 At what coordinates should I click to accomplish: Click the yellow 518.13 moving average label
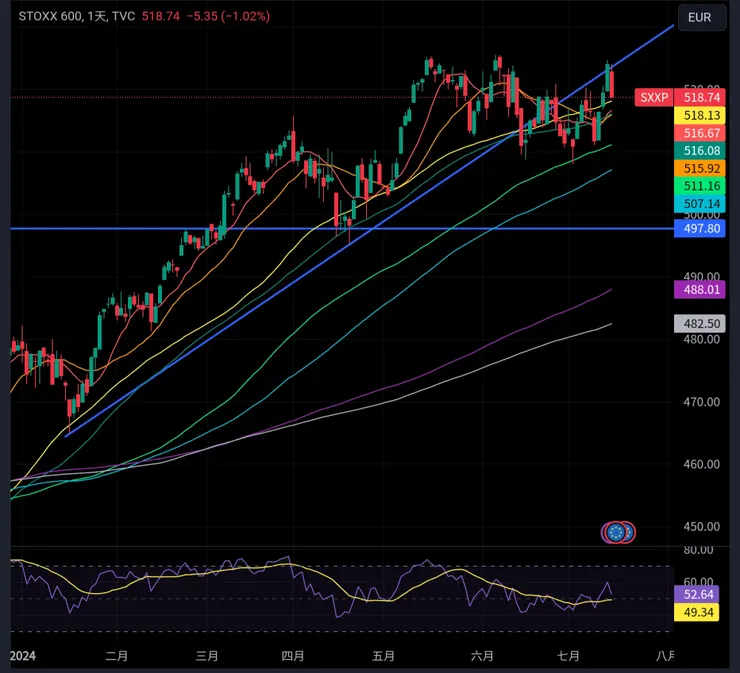pyautogui.click(x=699, y=115)
